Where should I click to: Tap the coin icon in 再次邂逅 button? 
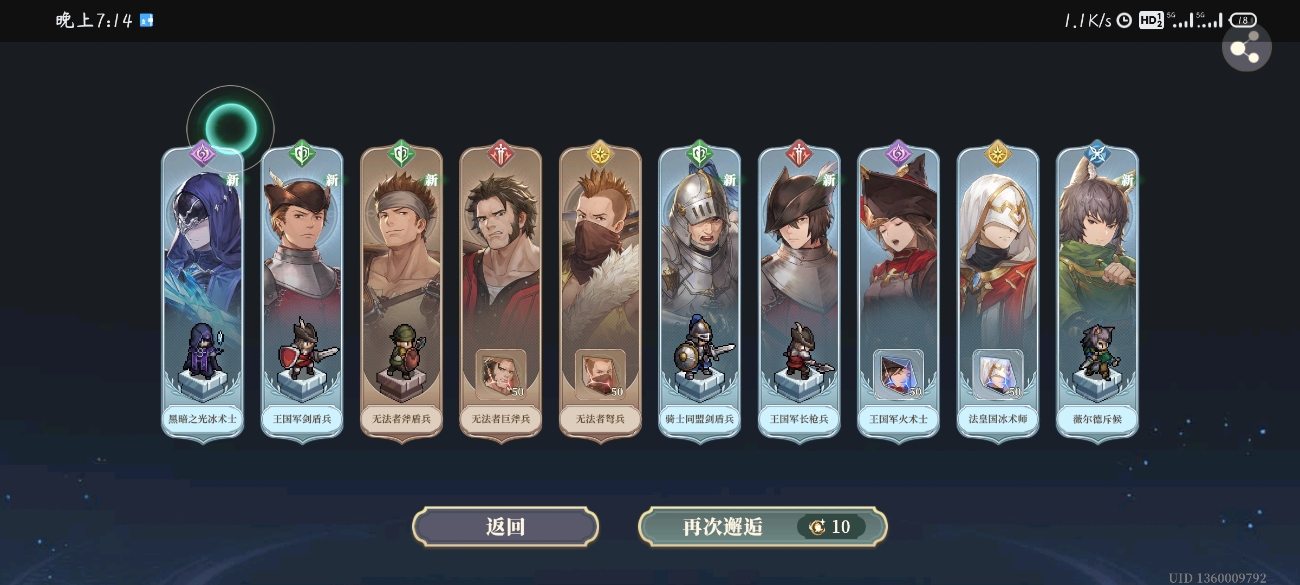coord(817,527)
